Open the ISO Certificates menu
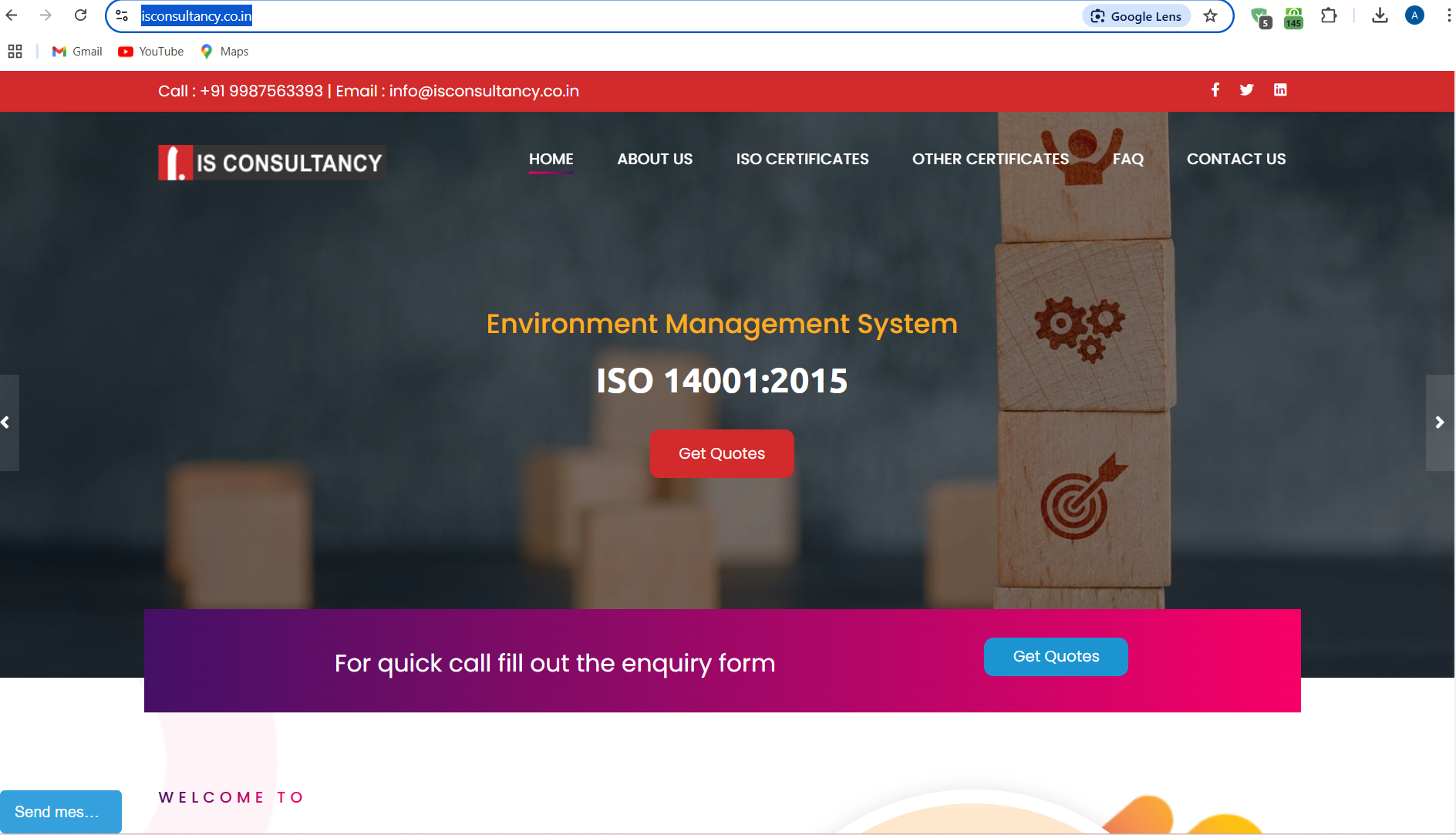This screenshot has height=835, width=1456. 802,159
